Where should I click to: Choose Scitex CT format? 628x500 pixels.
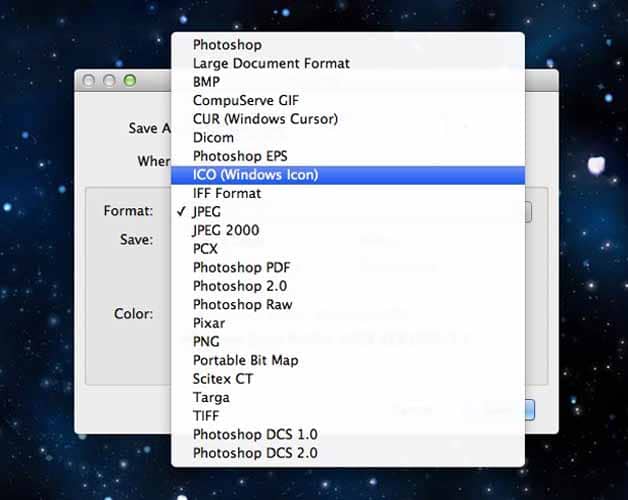click(348, 379)
